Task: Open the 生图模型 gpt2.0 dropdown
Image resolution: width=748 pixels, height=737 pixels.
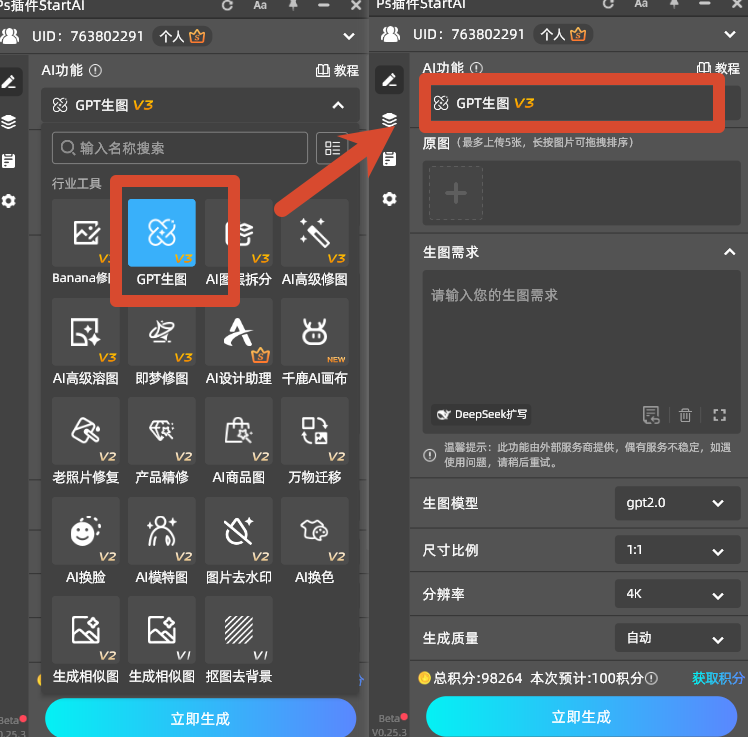Action: [677, 503]
